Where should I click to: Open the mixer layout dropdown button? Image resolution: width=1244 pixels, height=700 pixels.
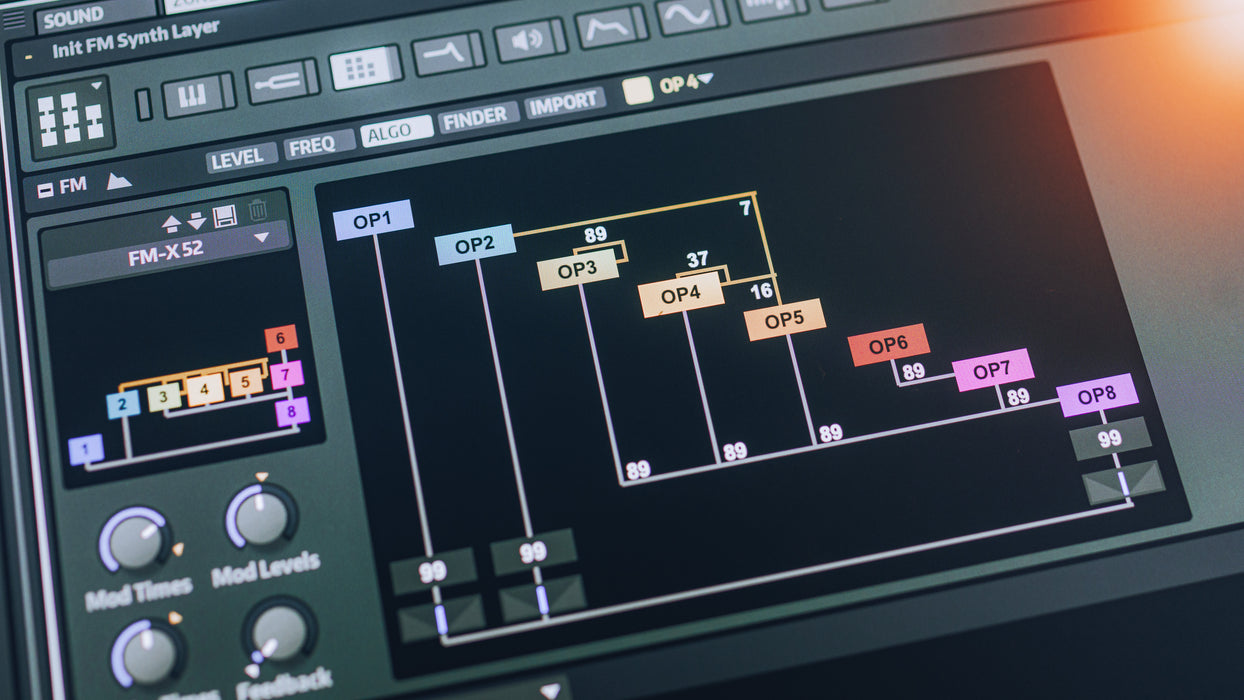point(70,118)
